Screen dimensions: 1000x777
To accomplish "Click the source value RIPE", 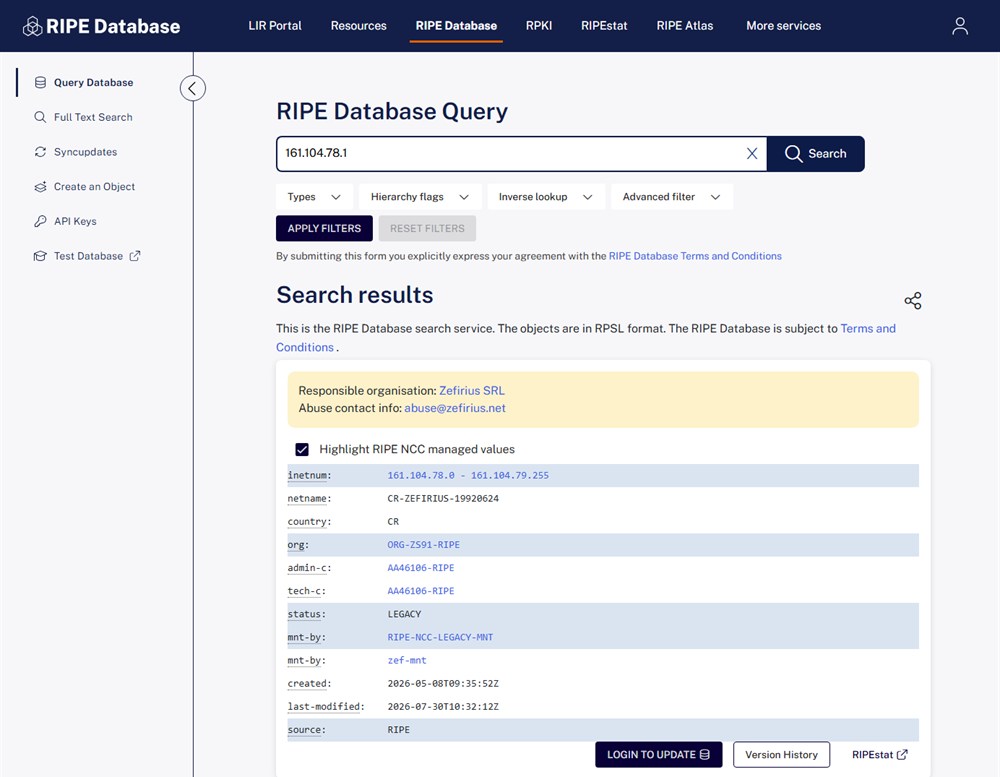I will tap(399, 729).
